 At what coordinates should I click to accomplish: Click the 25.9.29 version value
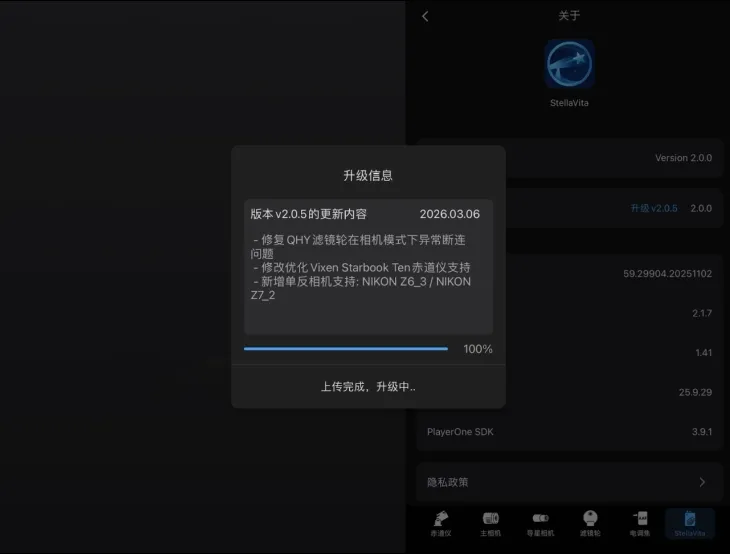pyautogui.click(x=695, y=392)
